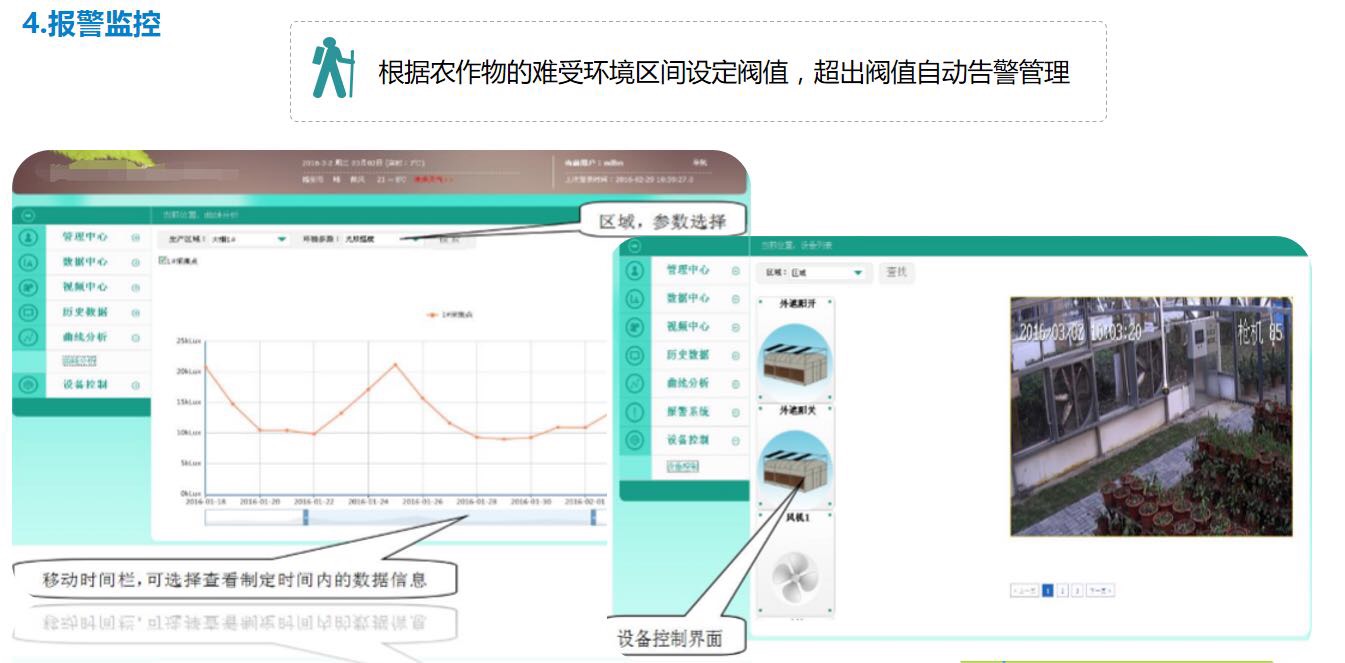Click the left handle of time range slider

click(x=306, y=516)
